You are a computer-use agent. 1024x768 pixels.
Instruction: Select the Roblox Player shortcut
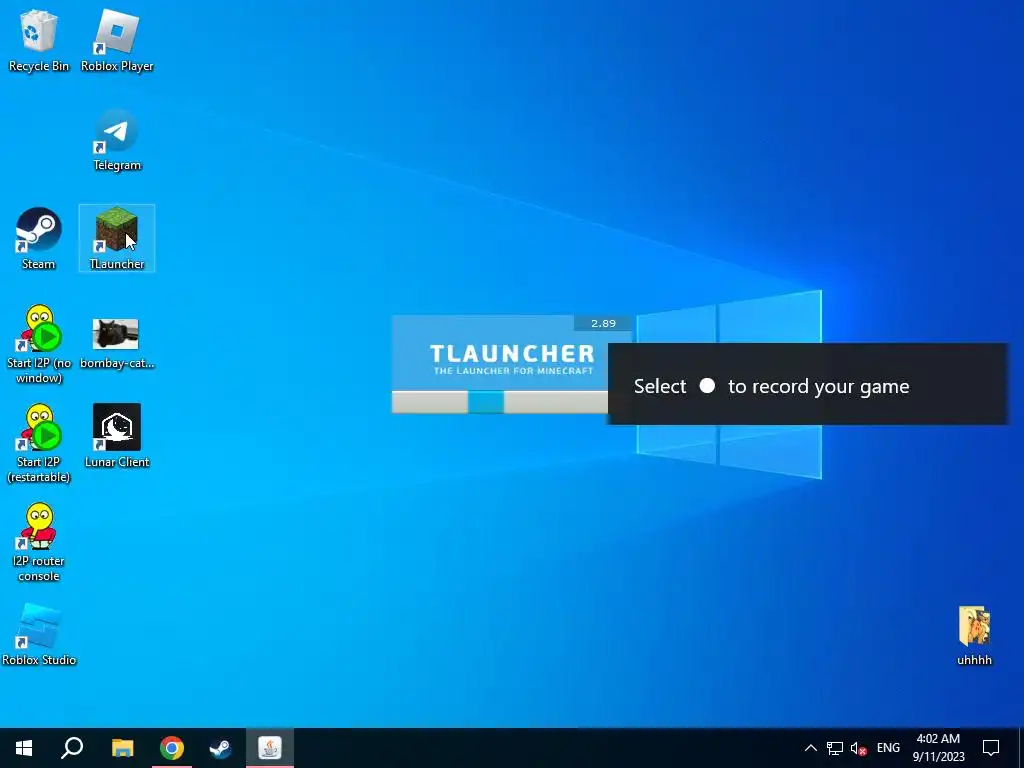pos(117,40)
